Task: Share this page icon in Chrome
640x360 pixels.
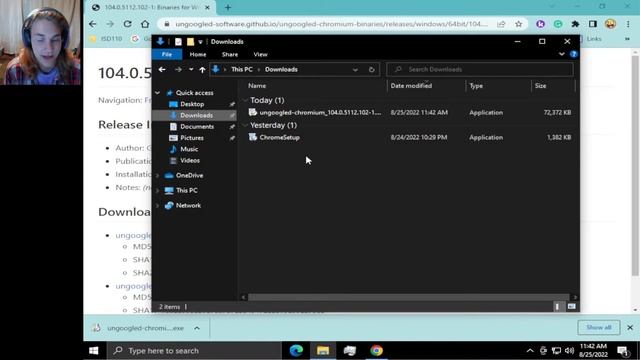Action: point(501,24)
